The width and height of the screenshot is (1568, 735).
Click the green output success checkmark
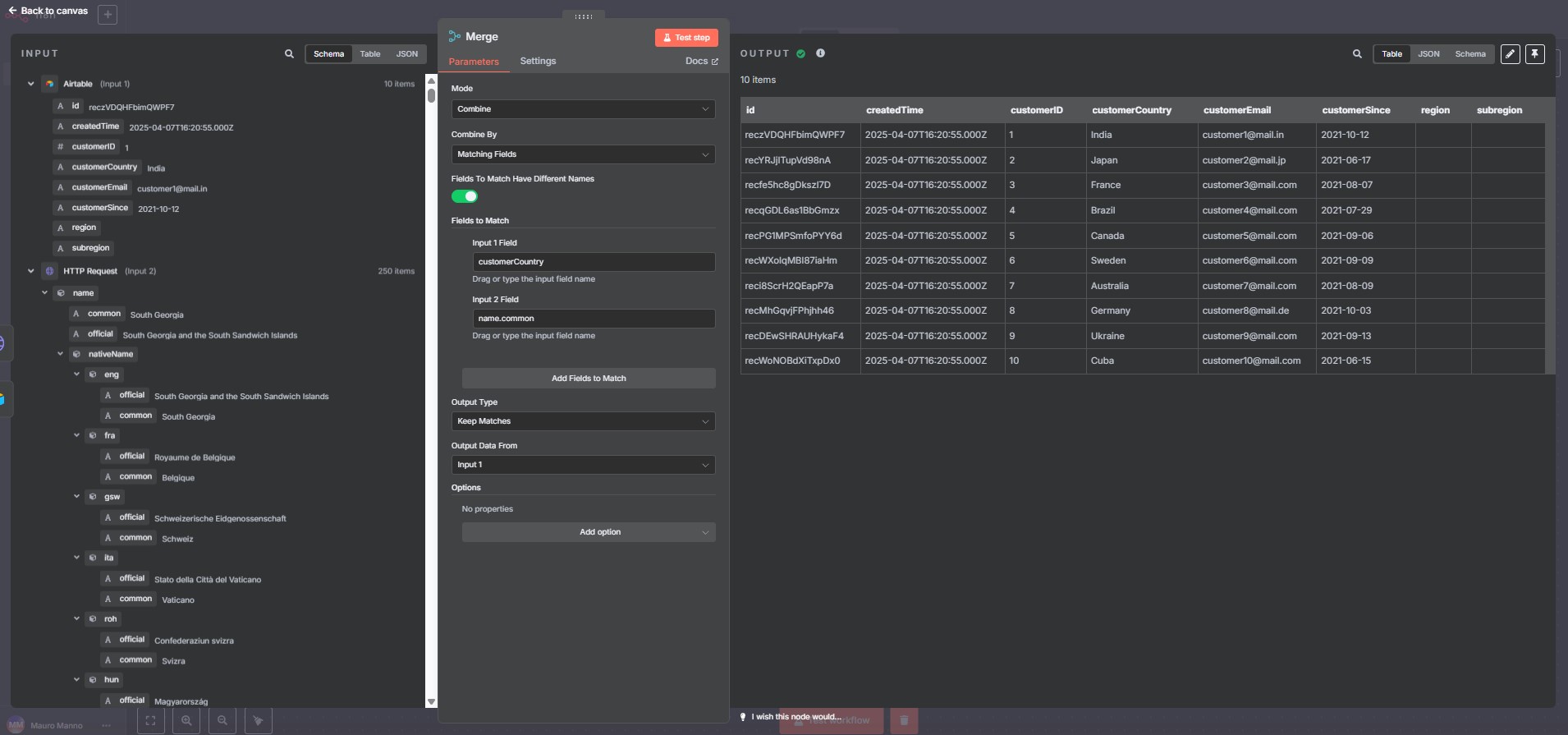801,54
